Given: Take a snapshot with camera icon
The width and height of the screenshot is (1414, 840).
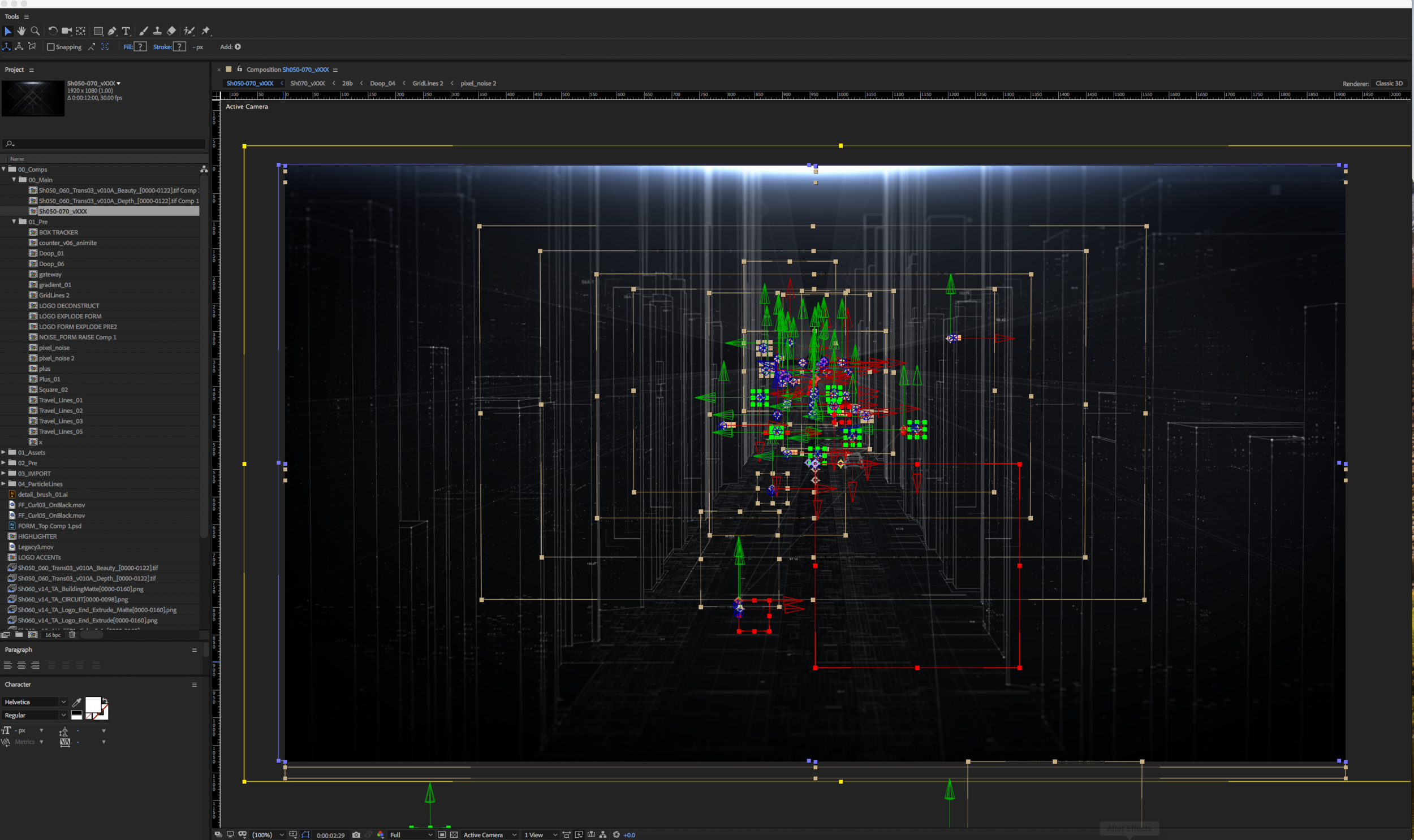Looking at the screenshot, I should [x=356, y=835].
